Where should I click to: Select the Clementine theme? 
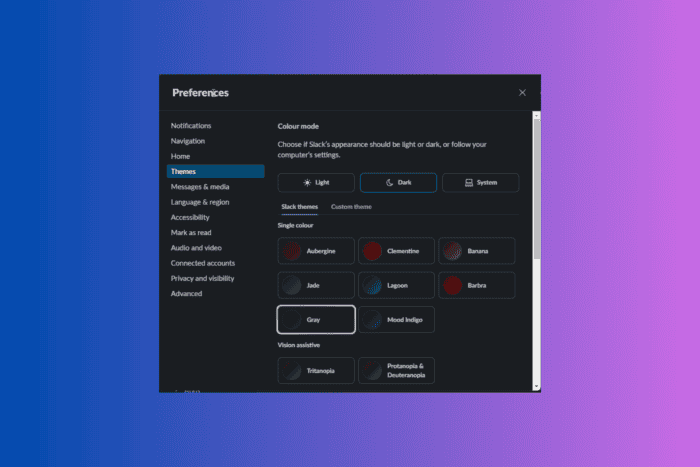(396, 251)
